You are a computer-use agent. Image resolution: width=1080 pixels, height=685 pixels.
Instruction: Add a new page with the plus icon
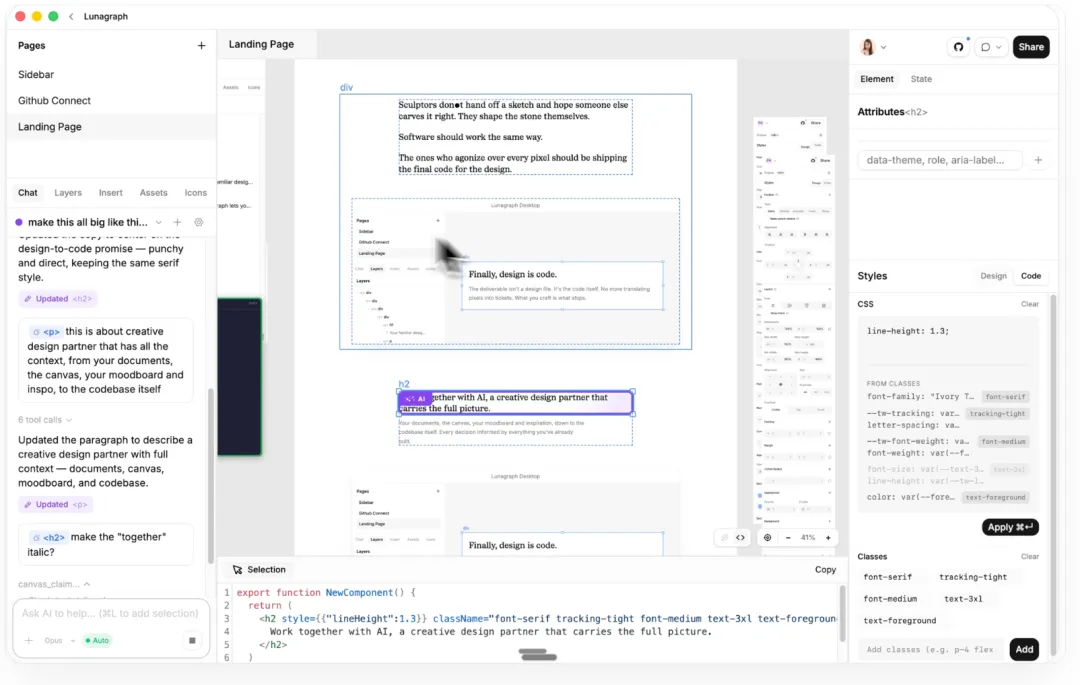[201, 45]
